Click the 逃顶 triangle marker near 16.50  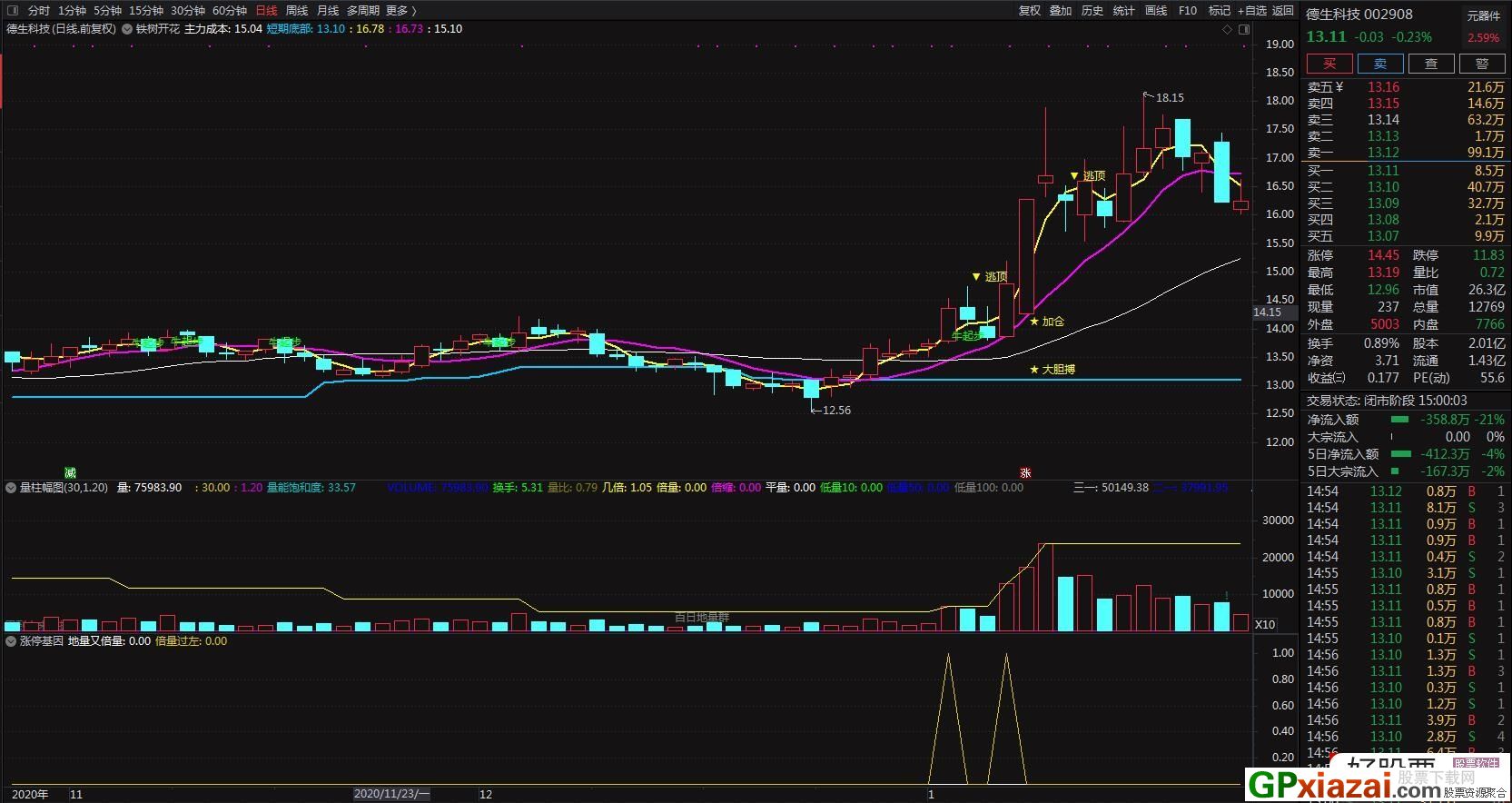coord(1074,176)
